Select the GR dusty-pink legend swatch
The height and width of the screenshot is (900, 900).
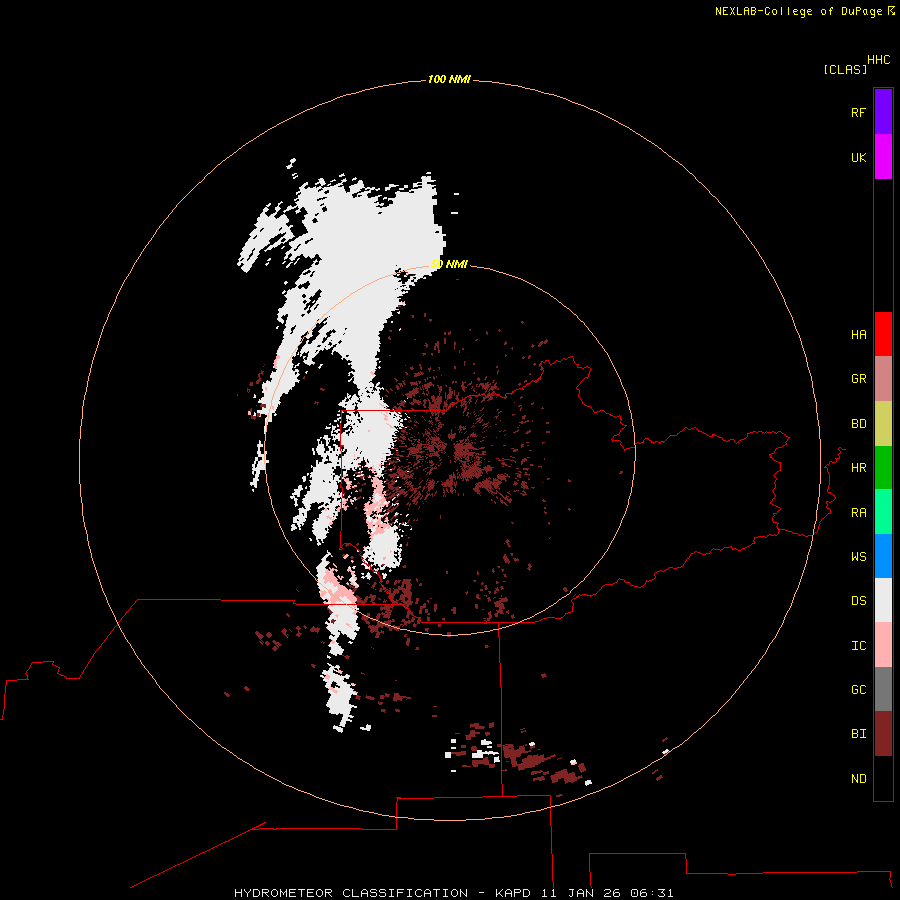coord(883,379)
